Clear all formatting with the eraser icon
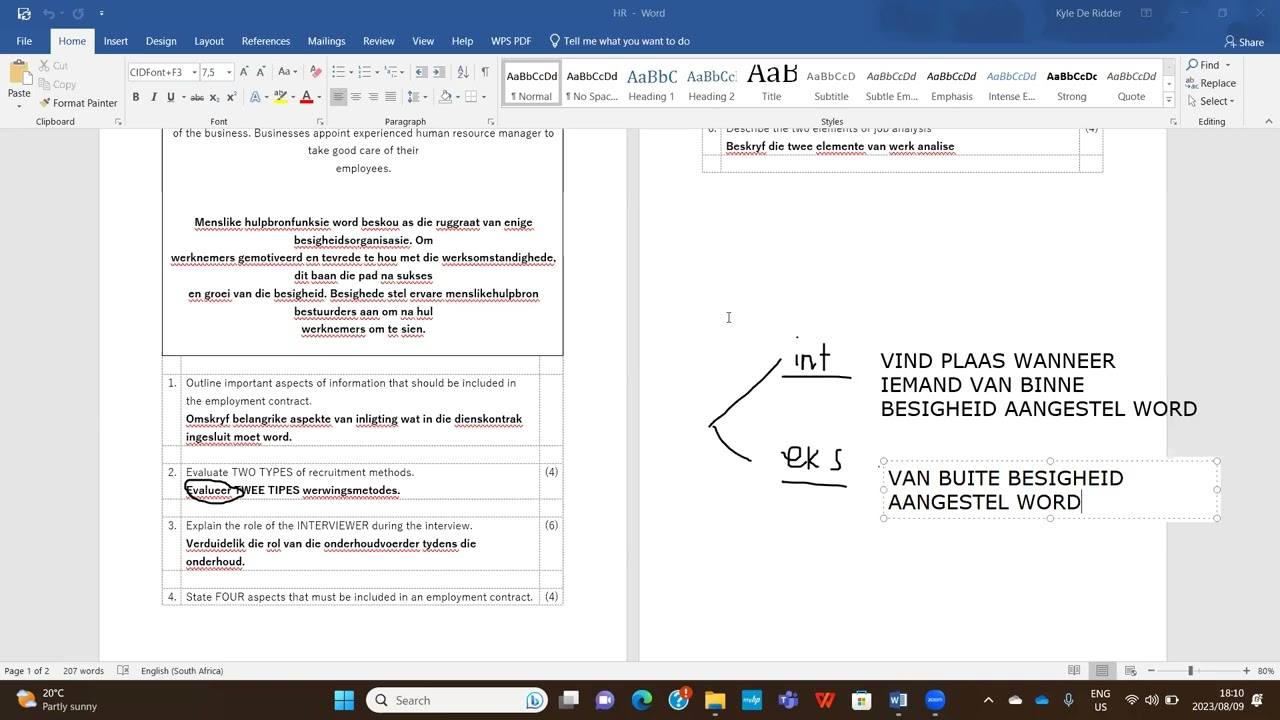1280x720 pixels. 316,72
